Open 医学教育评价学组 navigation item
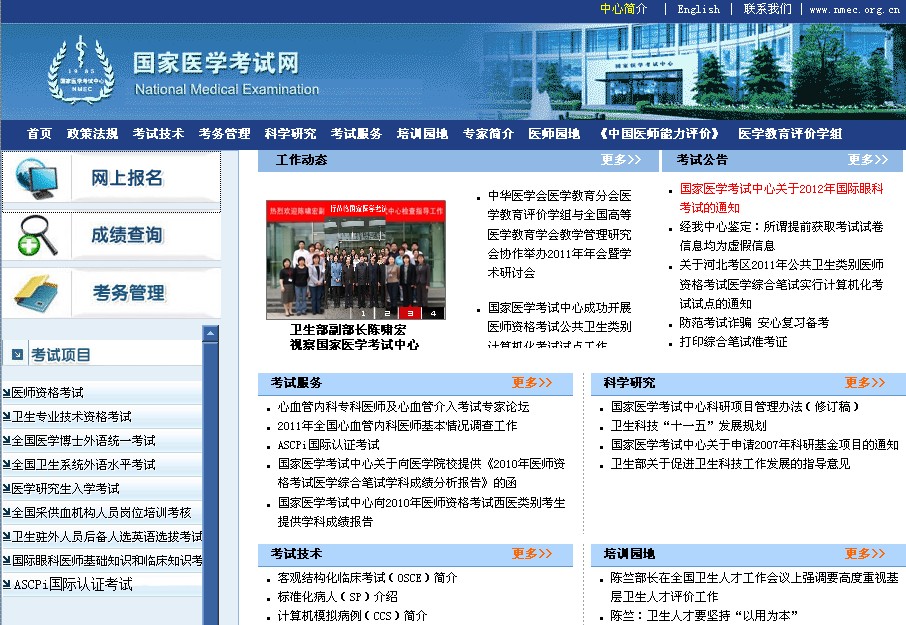Image resolution: width=906 pixels, height=625 pixels. pos(790,134)
